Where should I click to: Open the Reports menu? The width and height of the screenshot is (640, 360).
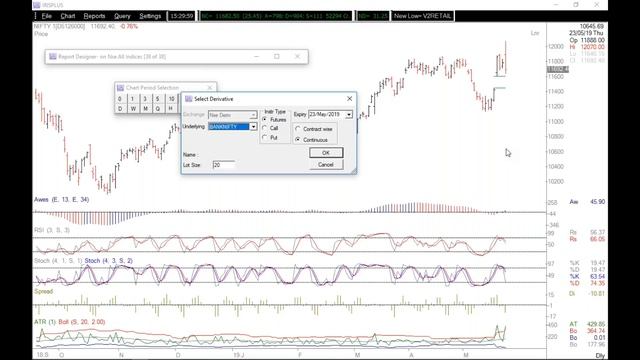(x=94, y=16)
